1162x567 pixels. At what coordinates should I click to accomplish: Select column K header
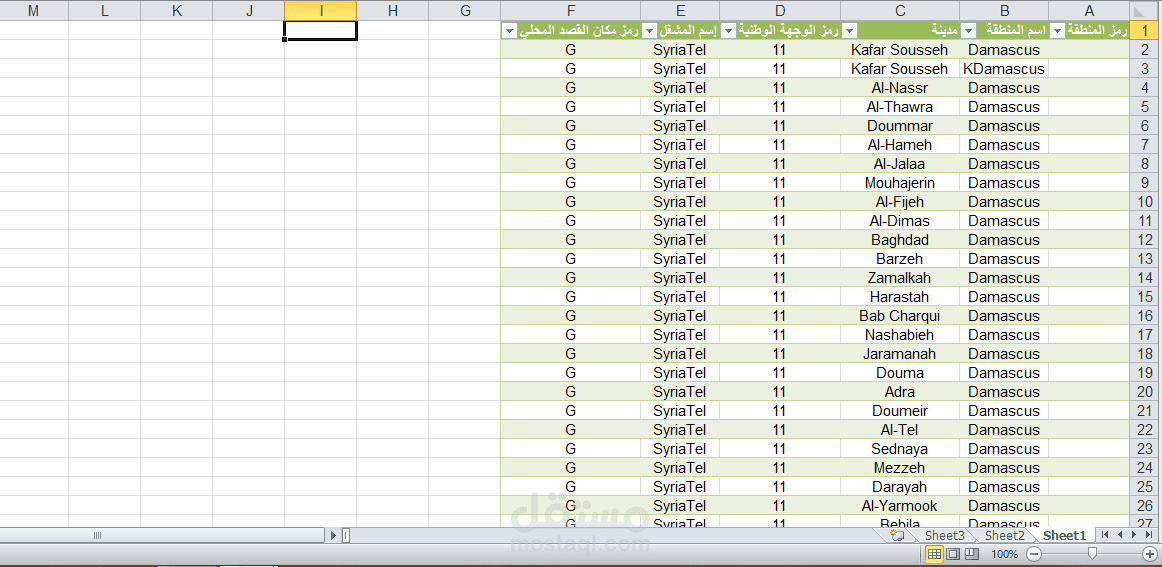coord(176,10)
